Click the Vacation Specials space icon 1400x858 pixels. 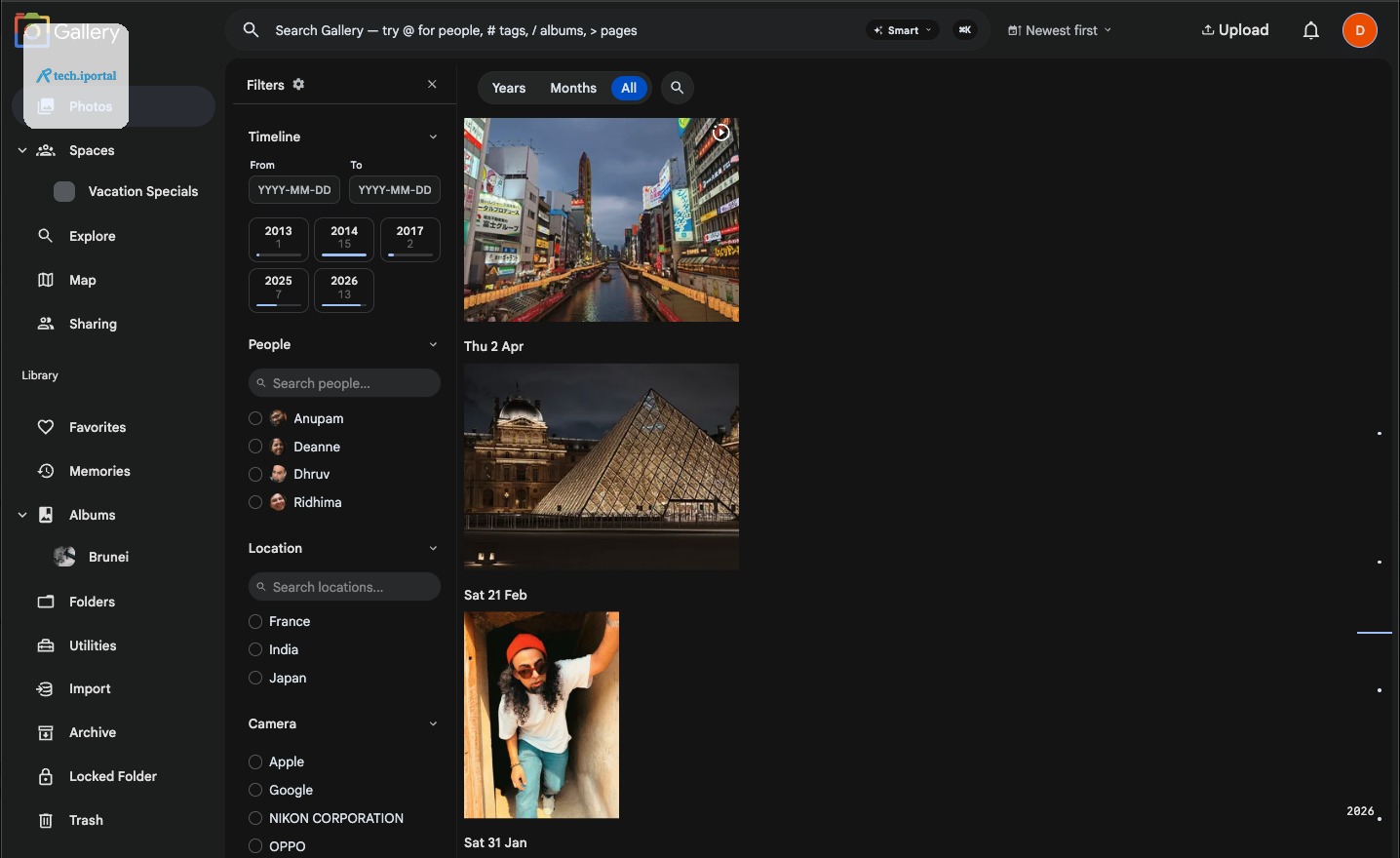[64, 191]
